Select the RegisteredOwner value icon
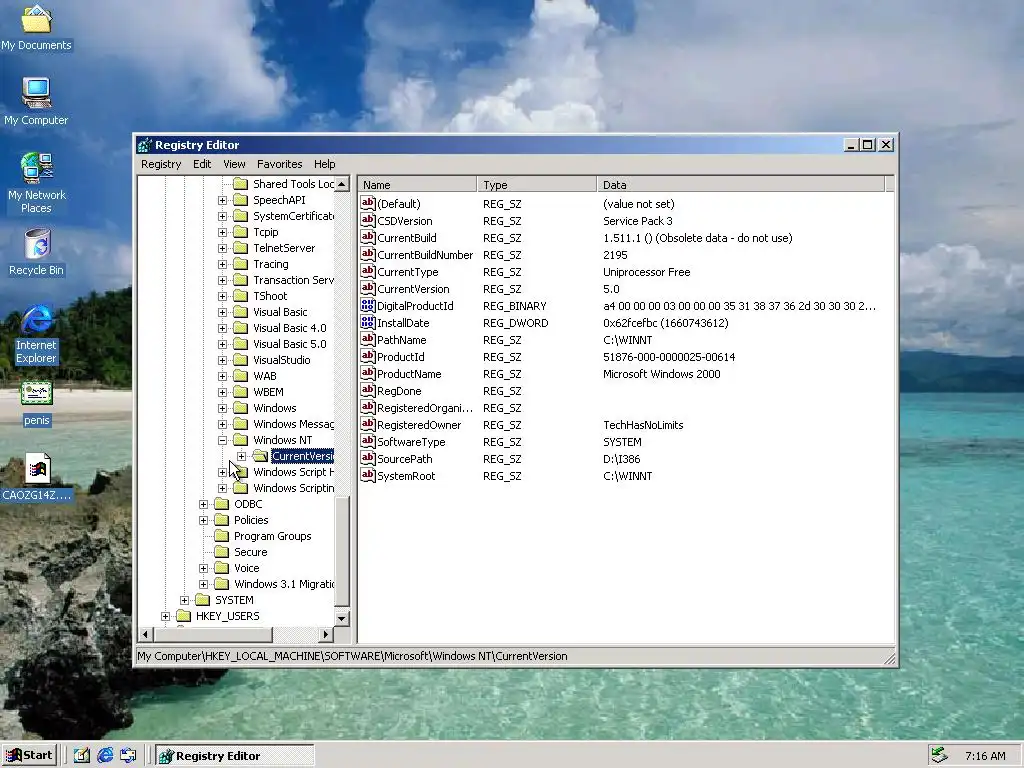1024x768 pixels. click(368, 424)
